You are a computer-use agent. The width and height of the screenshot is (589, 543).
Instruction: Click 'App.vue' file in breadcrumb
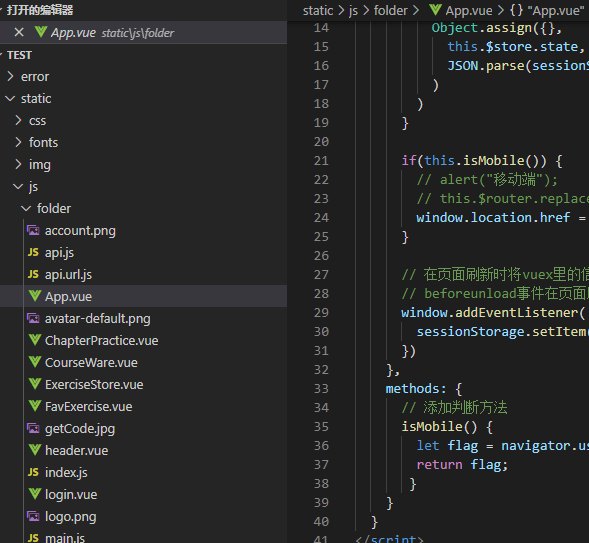(x=469, y=11)
